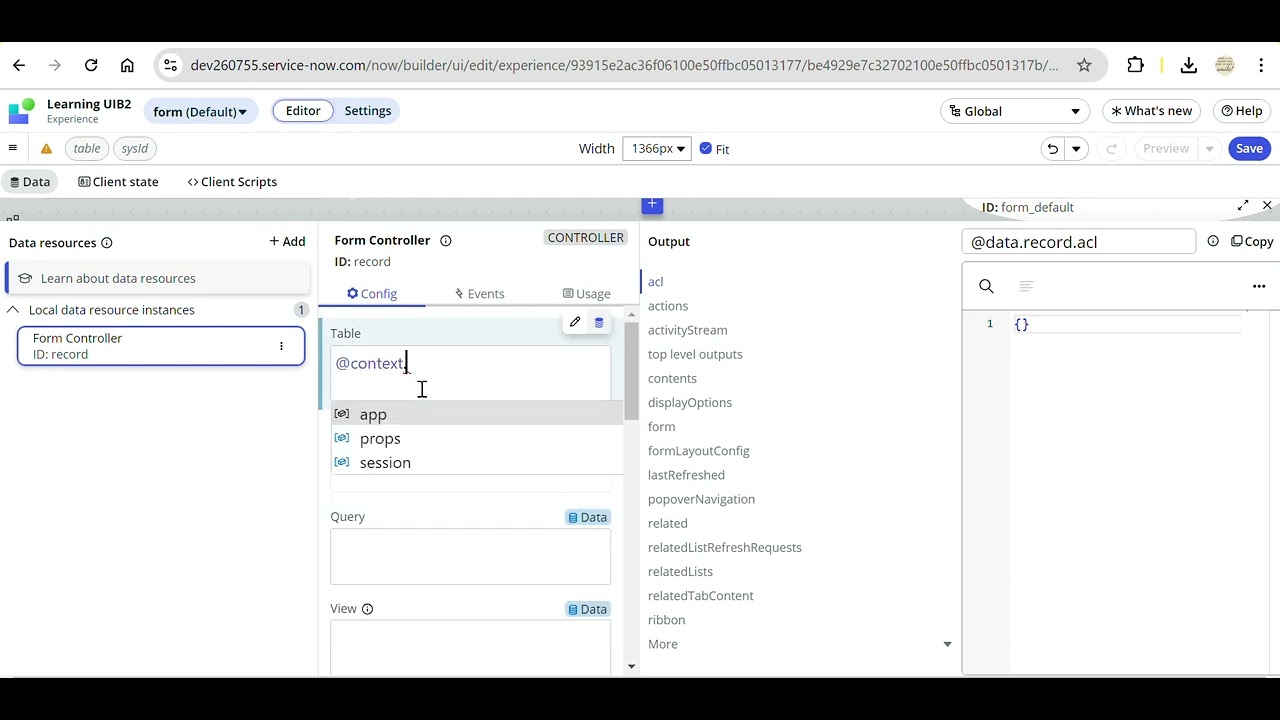Switch to Editor mode toggle

(x=303, y=111)
